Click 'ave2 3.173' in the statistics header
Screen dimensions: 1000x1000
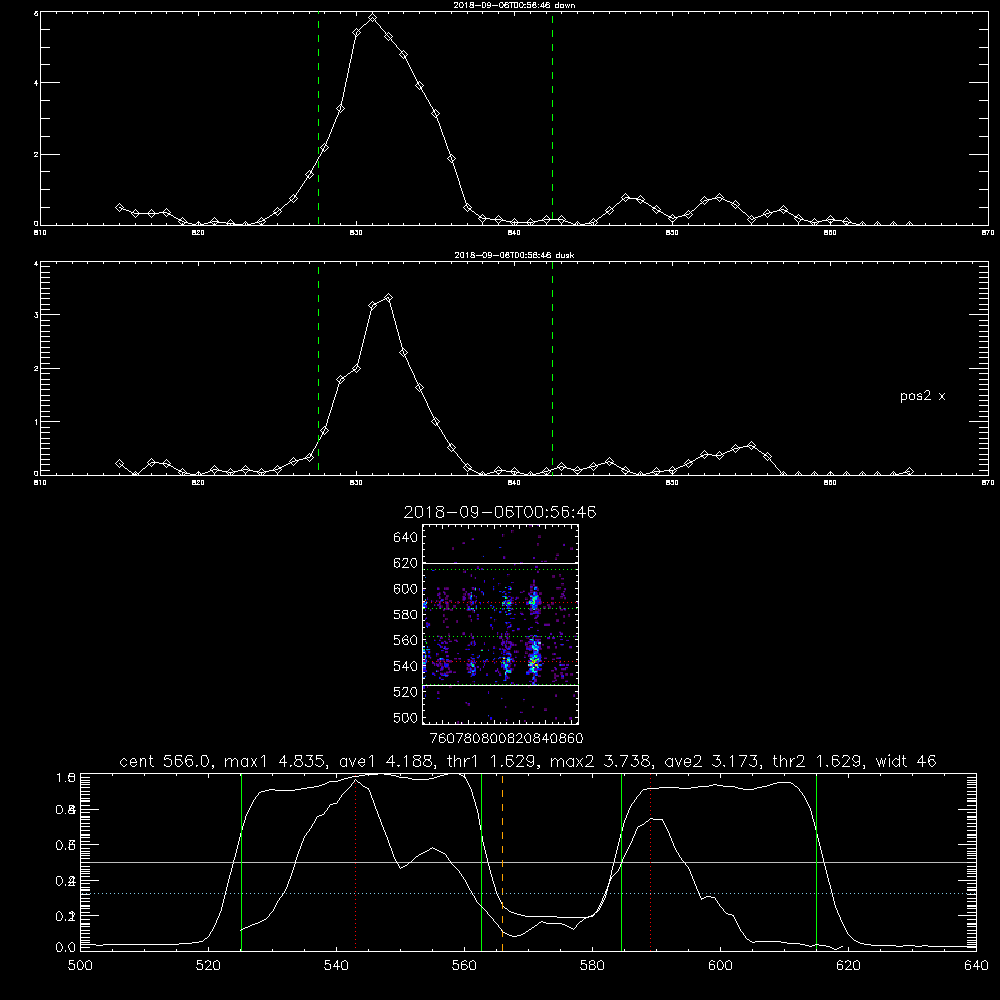(714, 761)
